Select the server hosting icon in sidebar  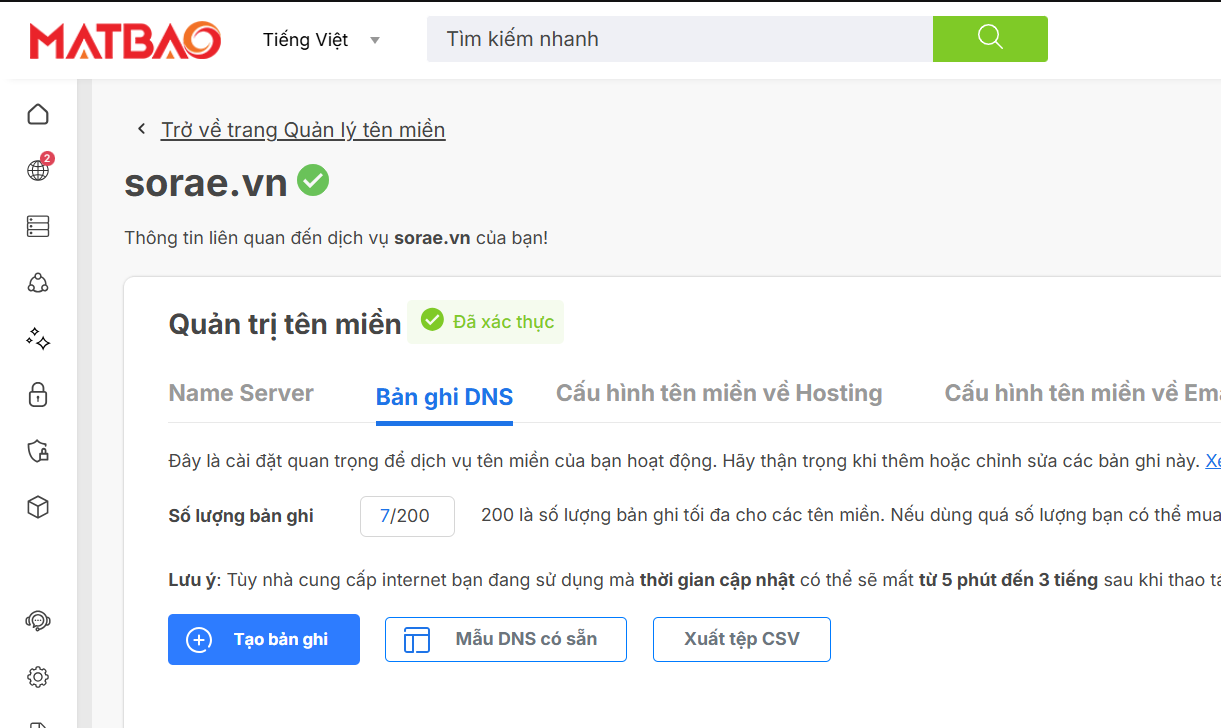click(38, 226)
